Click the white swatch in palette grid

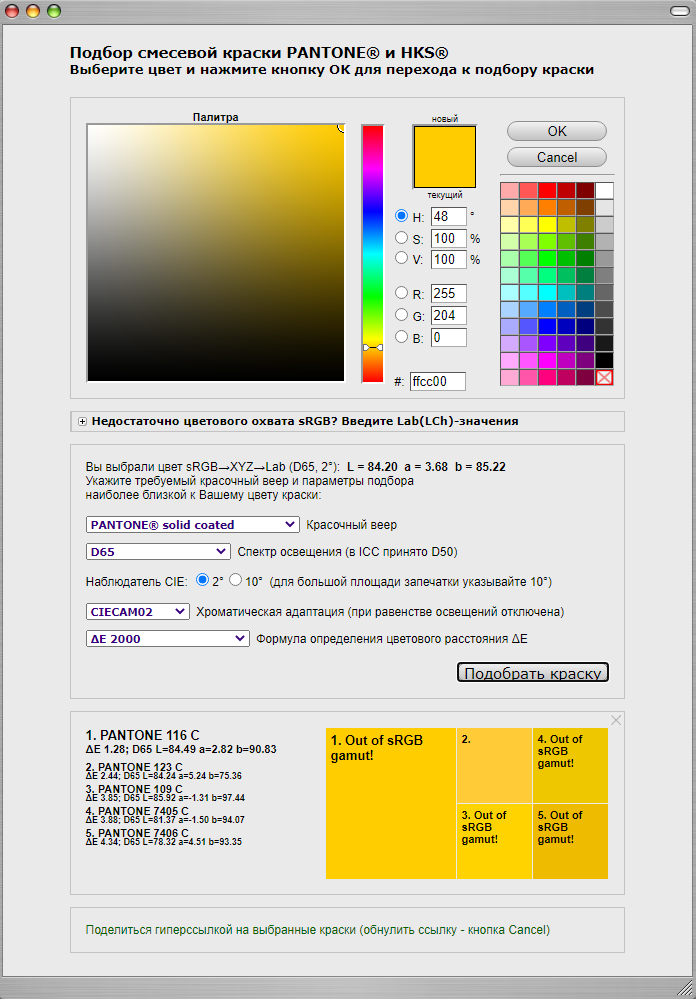604,190
